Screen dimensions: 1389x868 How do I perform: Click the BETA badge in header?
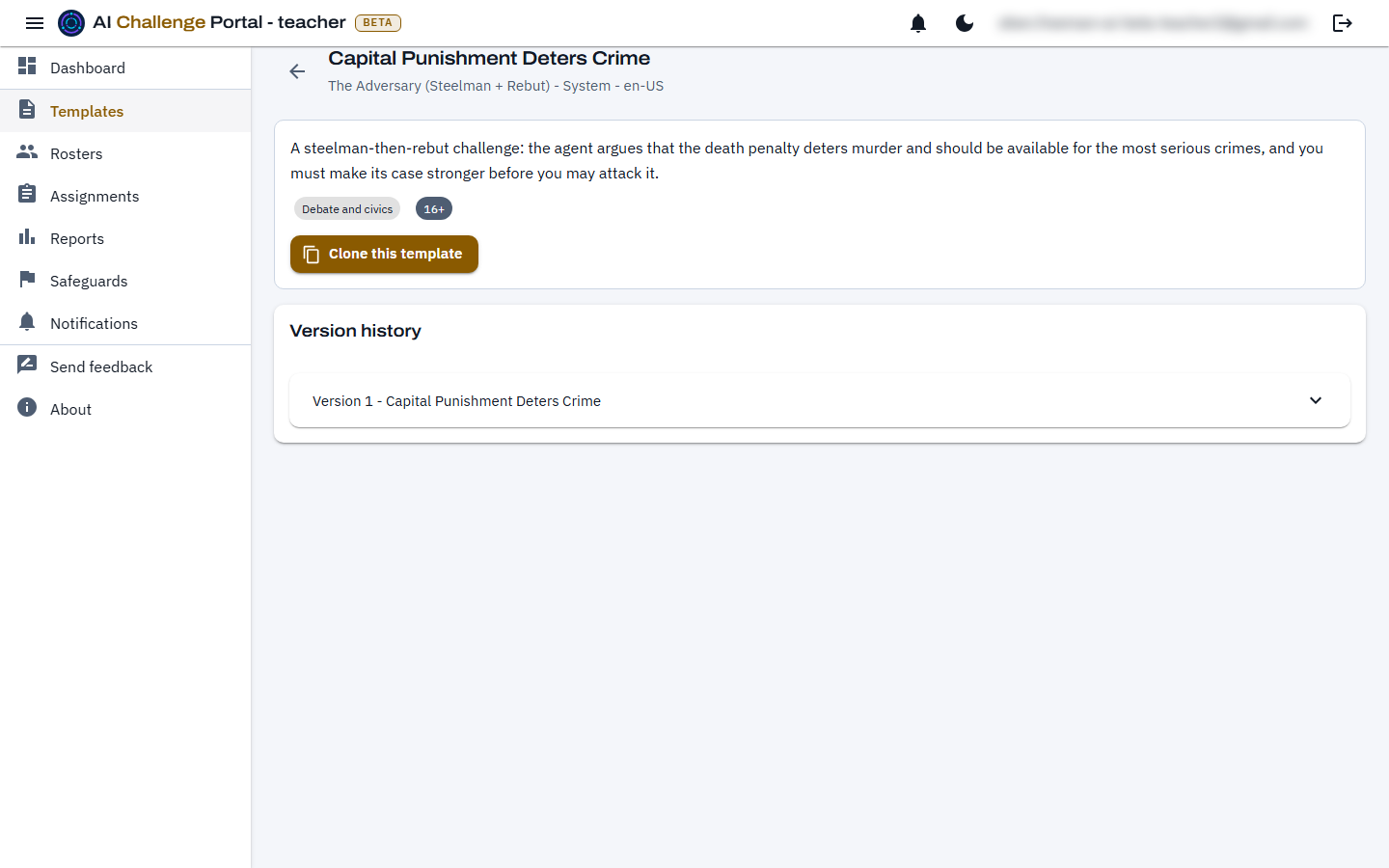coord(378,23)
